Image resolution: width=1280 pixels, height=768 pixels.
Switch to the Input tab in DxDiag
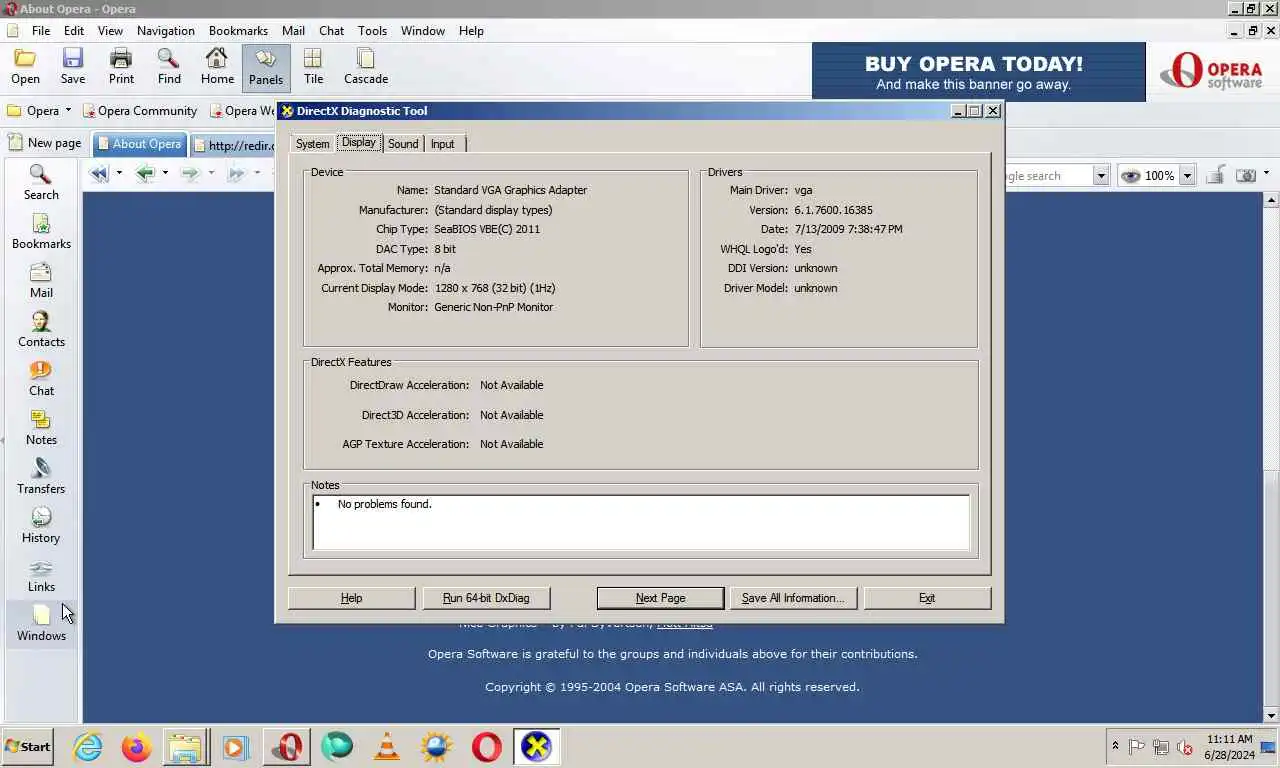[x=442, y=144]
